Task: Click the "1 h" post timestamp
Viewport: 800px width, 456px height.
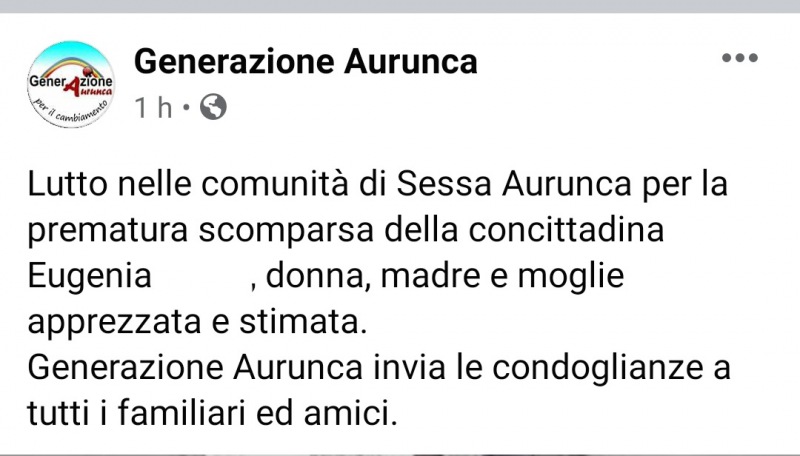Action: [153, 107]
